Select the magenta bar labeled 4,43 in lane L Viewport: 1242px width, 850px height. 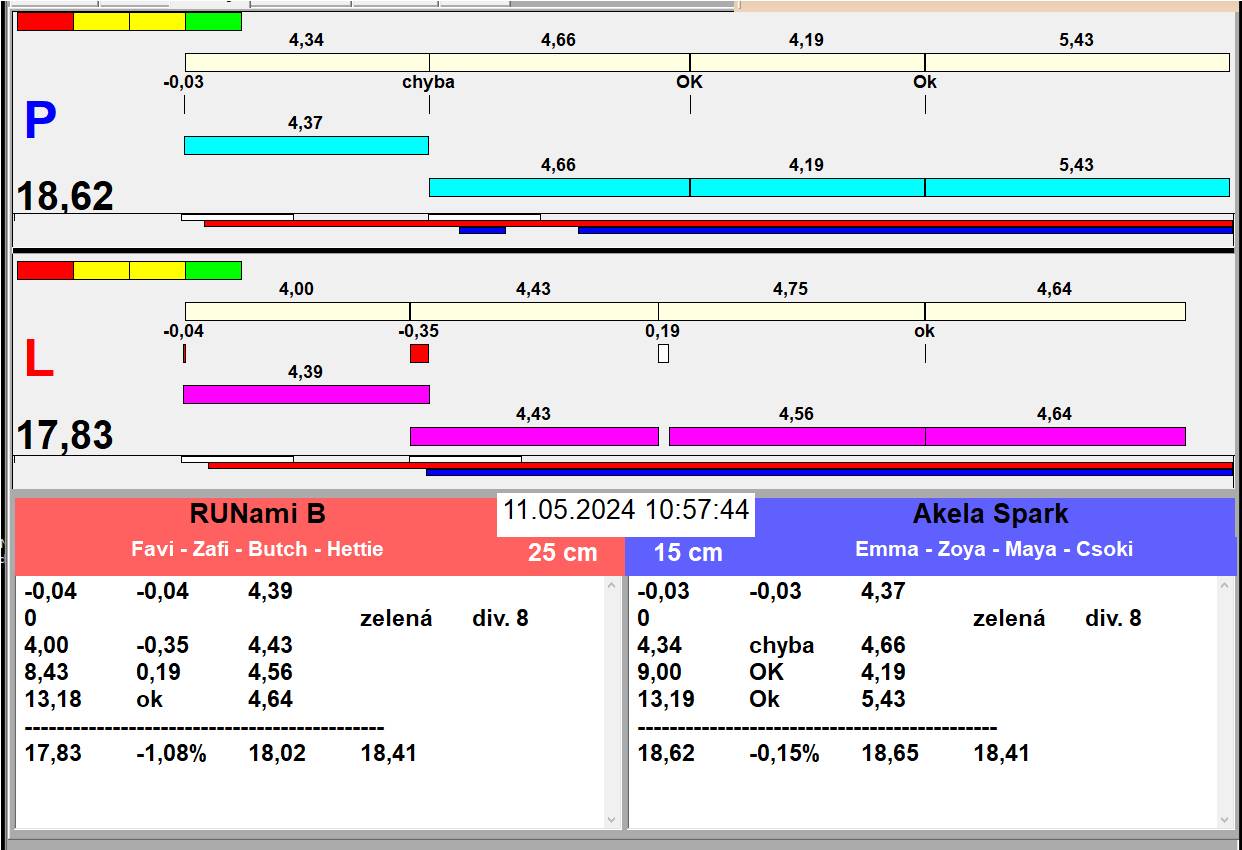[x=534, y=436]
